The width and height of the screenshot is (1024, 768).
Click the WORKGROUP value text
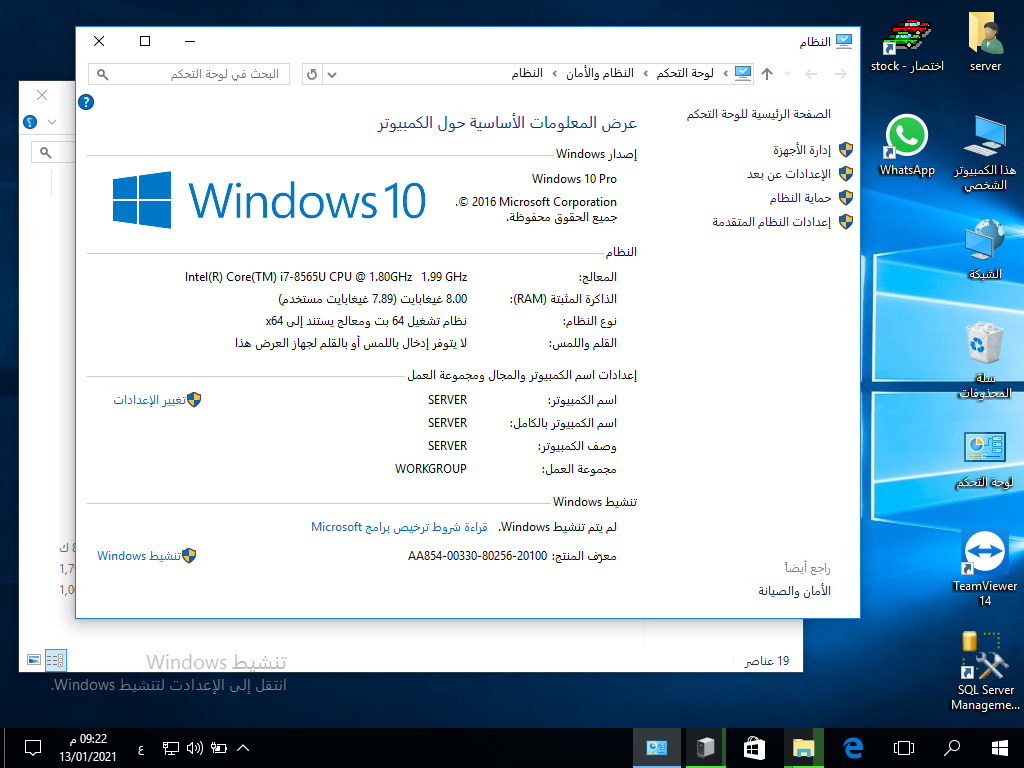[431, 469]
